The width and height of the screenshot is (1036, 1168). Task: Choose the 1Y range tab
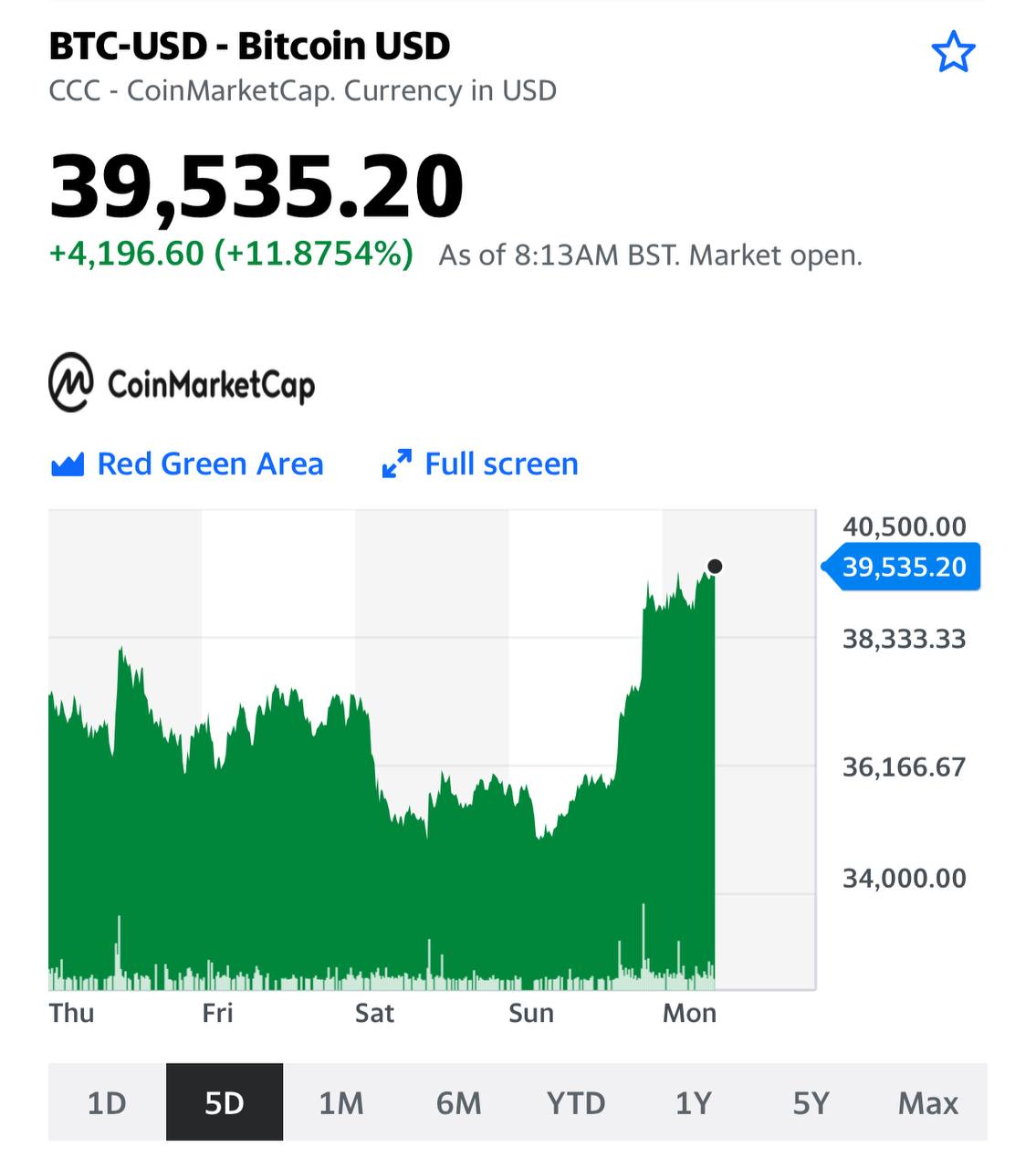(x=693, y=1102)
